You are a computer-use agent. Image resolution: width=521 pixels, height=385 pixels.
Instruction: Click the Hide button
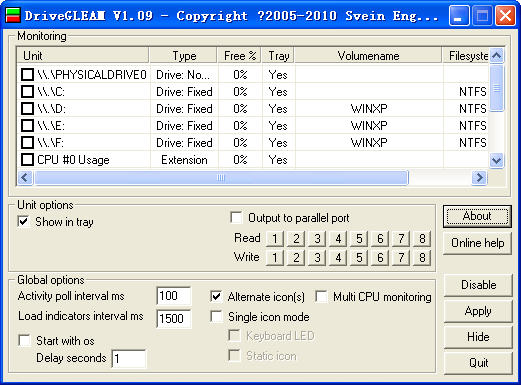[478, 337]
